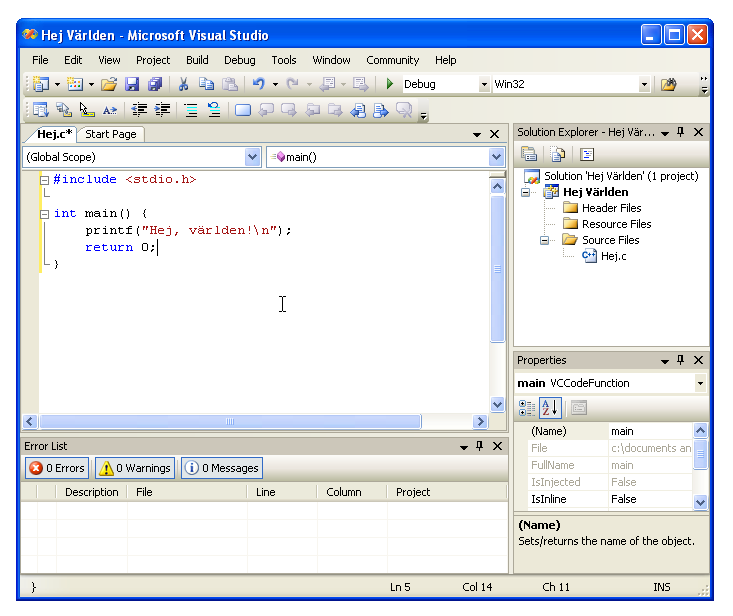Toggle the 0 Errors filter
This screenshot has width=733, height=616.
coord(57,468)
